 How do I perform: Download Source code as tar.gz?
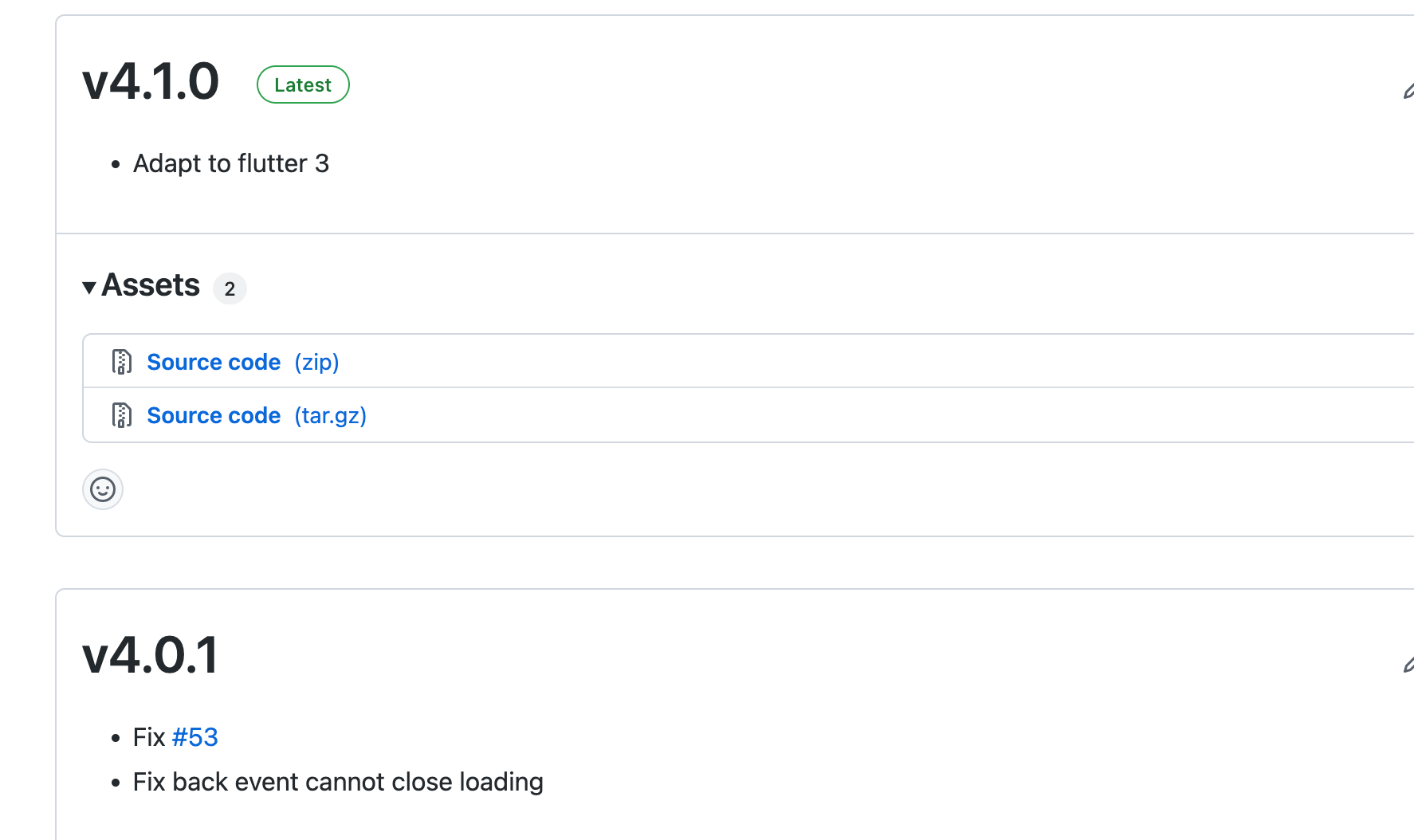[x=214, y=415]
